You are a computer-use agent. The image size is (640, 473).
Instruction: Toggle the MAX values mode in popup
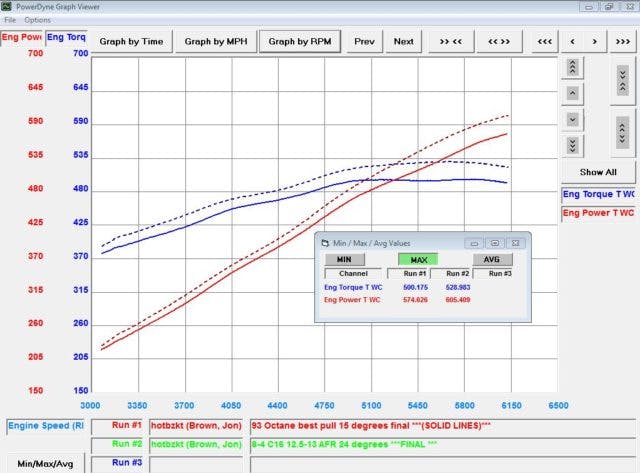418,259
